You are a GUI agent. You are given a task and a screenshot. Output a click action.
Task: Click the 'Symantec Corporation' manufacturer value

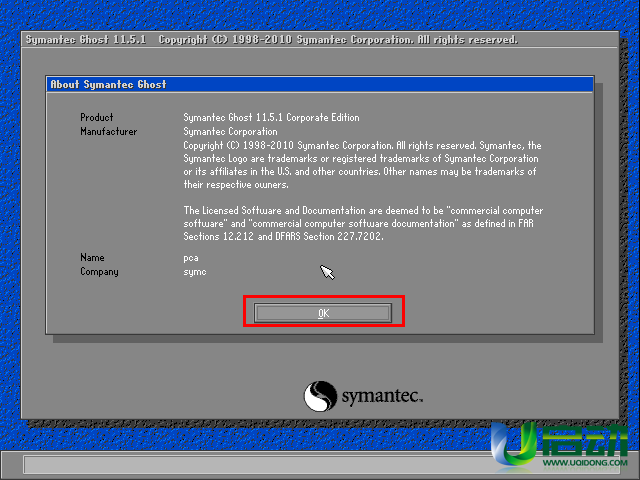(230, 131)
